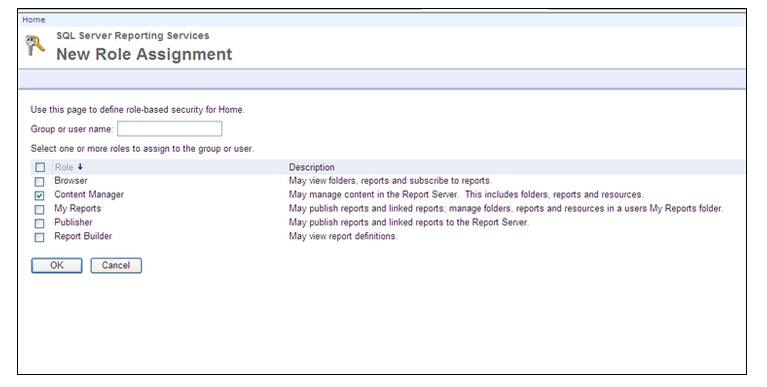767x387 pixels.
Task: Tick the Publisher role checkbox
Action: click(x=40, y=223)
